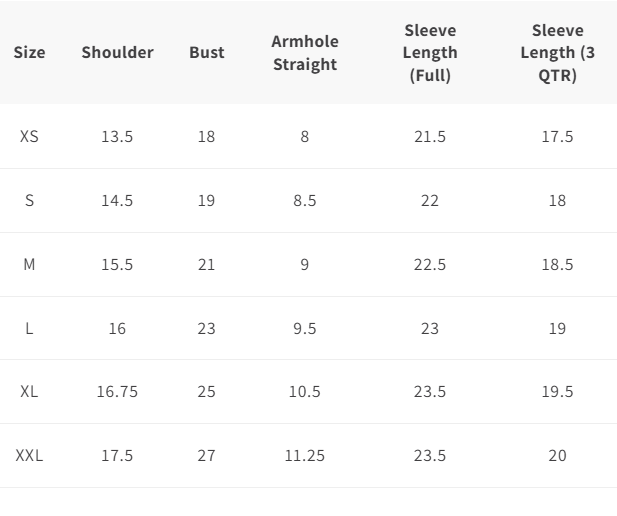Select the 11.25 armhole value
The width and height of the screenshot is (617, 516).
[x=305, y=456]
